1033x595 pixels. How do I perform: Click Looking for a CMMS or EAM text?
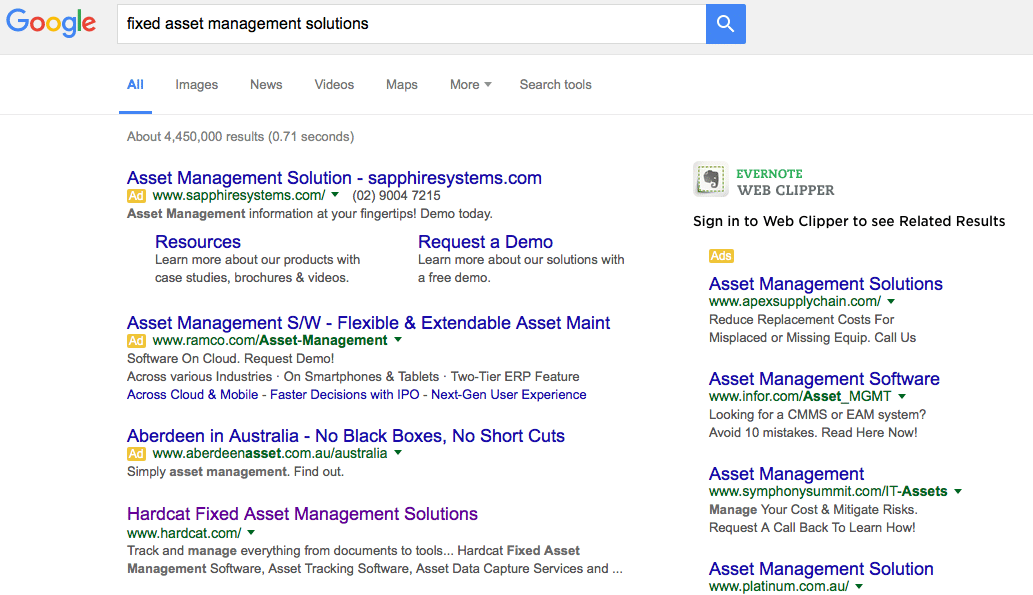click(x=818, y=414)
